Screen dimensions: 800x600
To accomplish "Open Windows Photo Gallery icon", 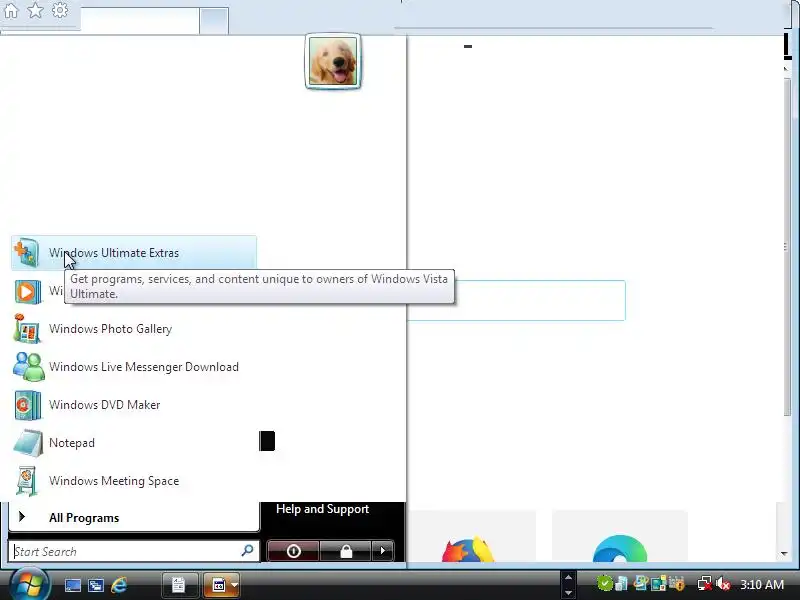I will pyautogui.click(x=27, y=329).
